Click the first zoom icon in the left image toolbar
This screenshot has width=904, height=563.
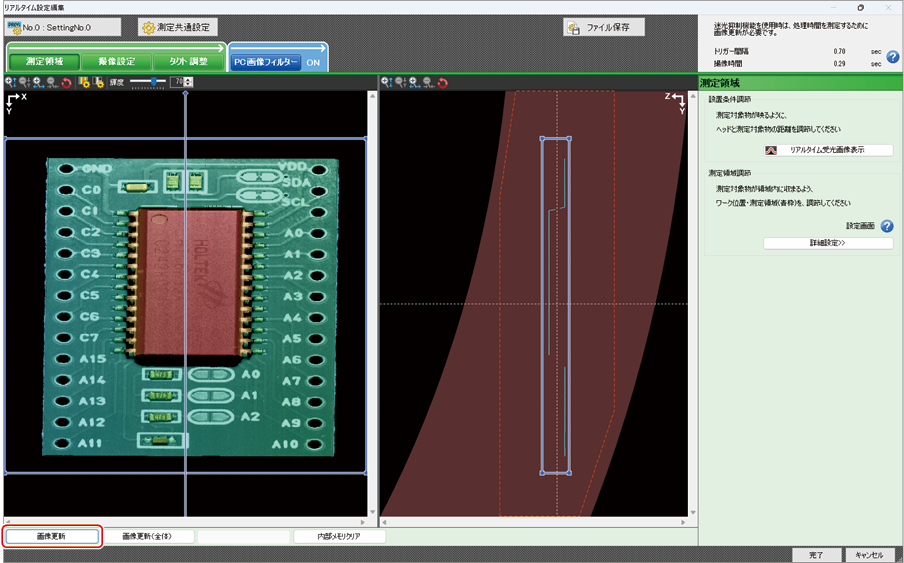click(10, 82)
